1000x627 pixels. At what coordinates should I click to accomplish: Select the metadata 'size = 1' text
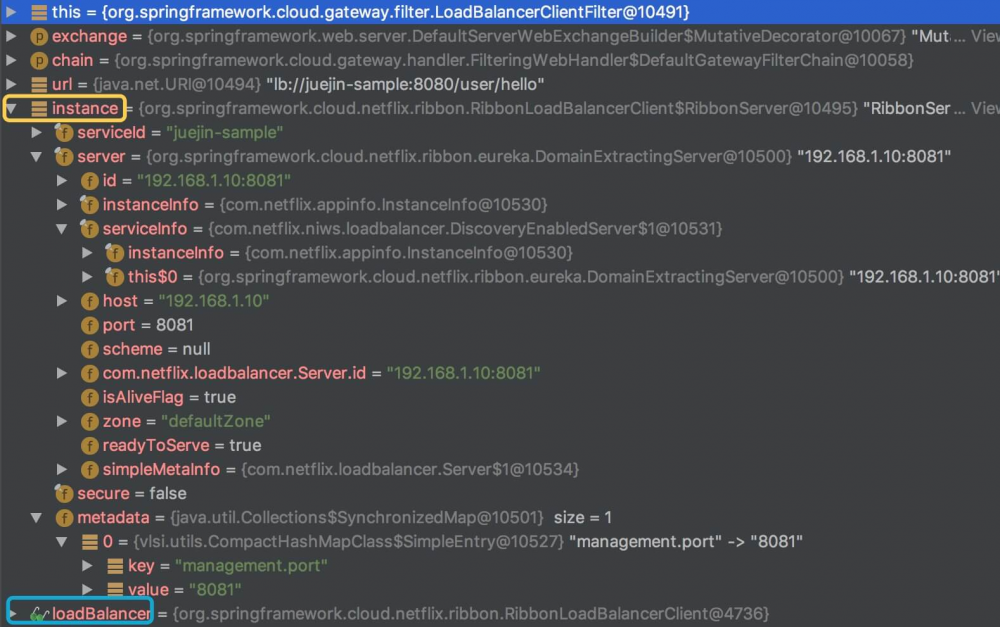click(583, 518)
